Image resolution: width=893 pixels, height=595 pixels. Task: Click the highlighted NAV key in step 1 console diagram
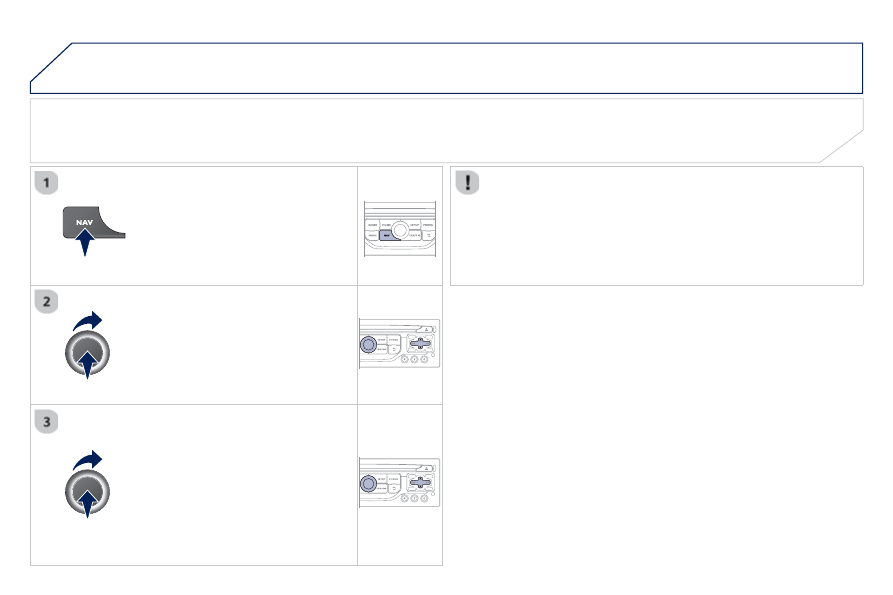(x=387, y=235)
